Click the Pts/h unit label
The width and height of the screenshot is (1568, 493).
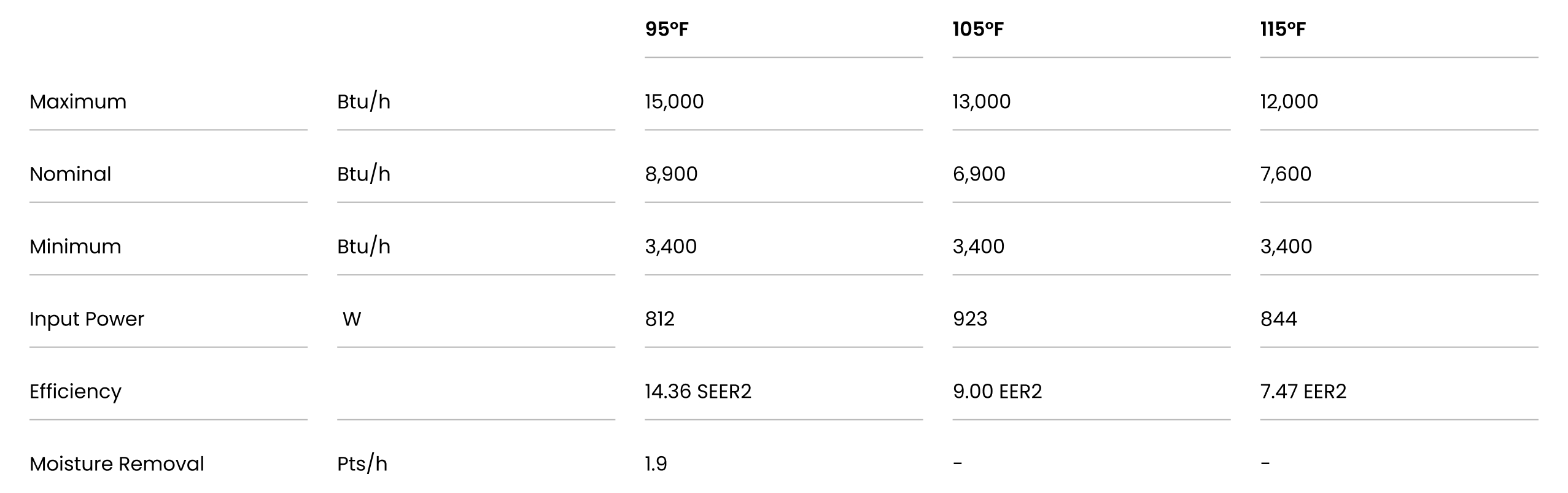362,464
